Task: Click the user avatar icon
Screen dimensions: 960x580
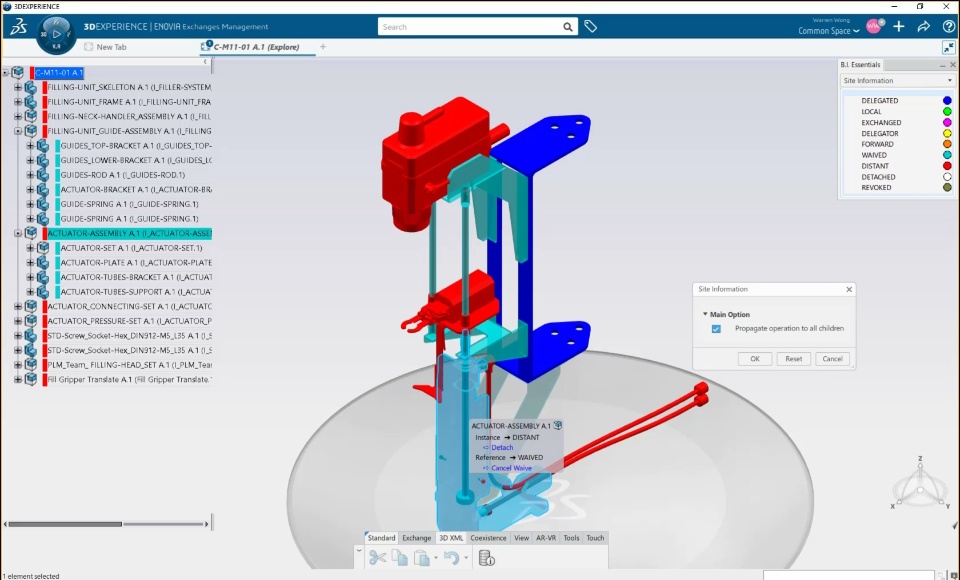Action: point(874,26)
